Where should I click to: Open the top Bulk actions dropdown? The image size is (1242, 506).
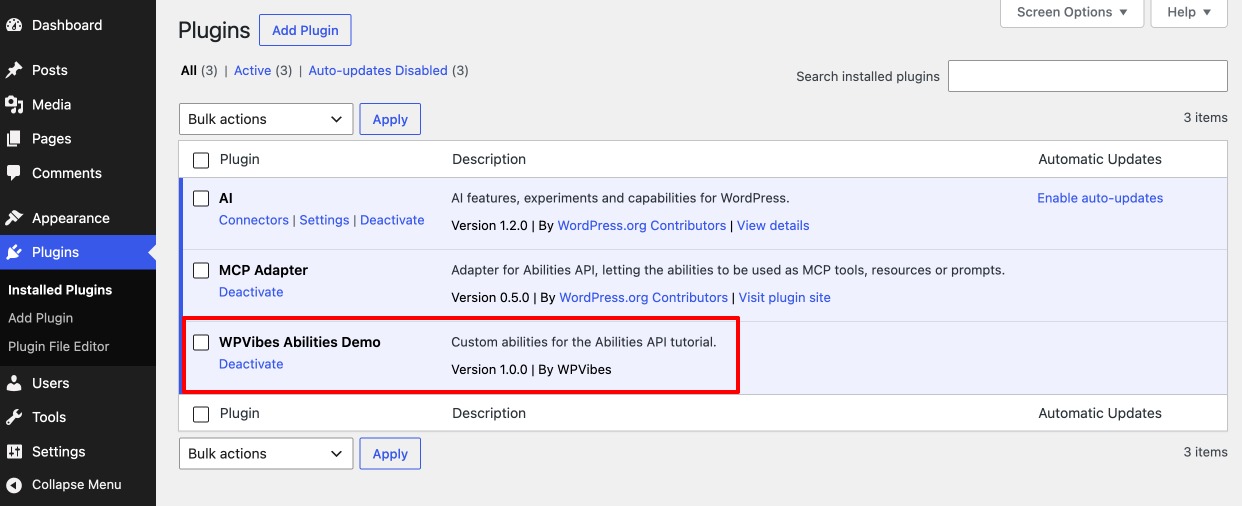(x=266, y=119)
